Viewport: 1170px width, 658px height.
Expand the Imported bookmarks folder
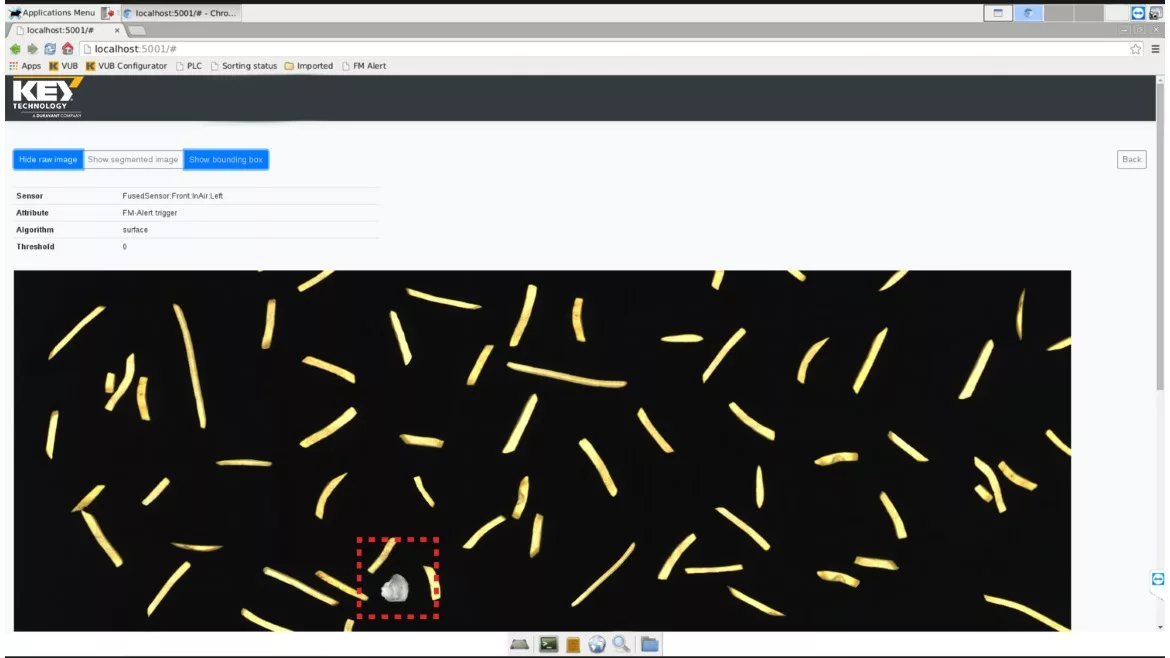tap(308, 66)
